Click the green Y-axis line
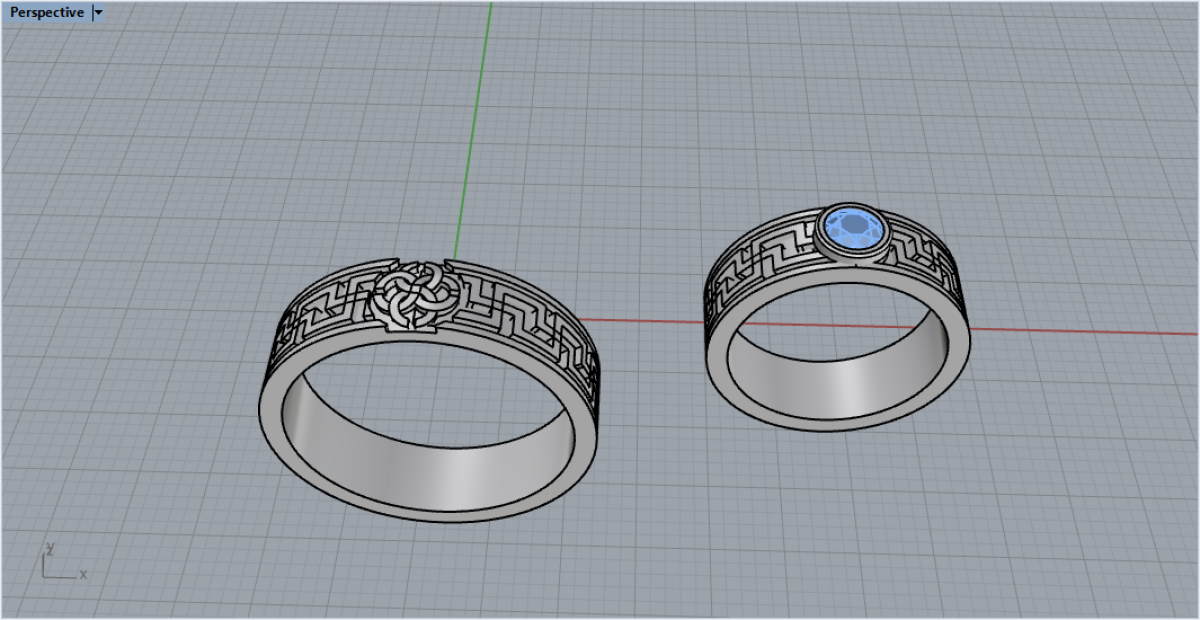This screenshot has height=620, width=1200. pos(478,120)
